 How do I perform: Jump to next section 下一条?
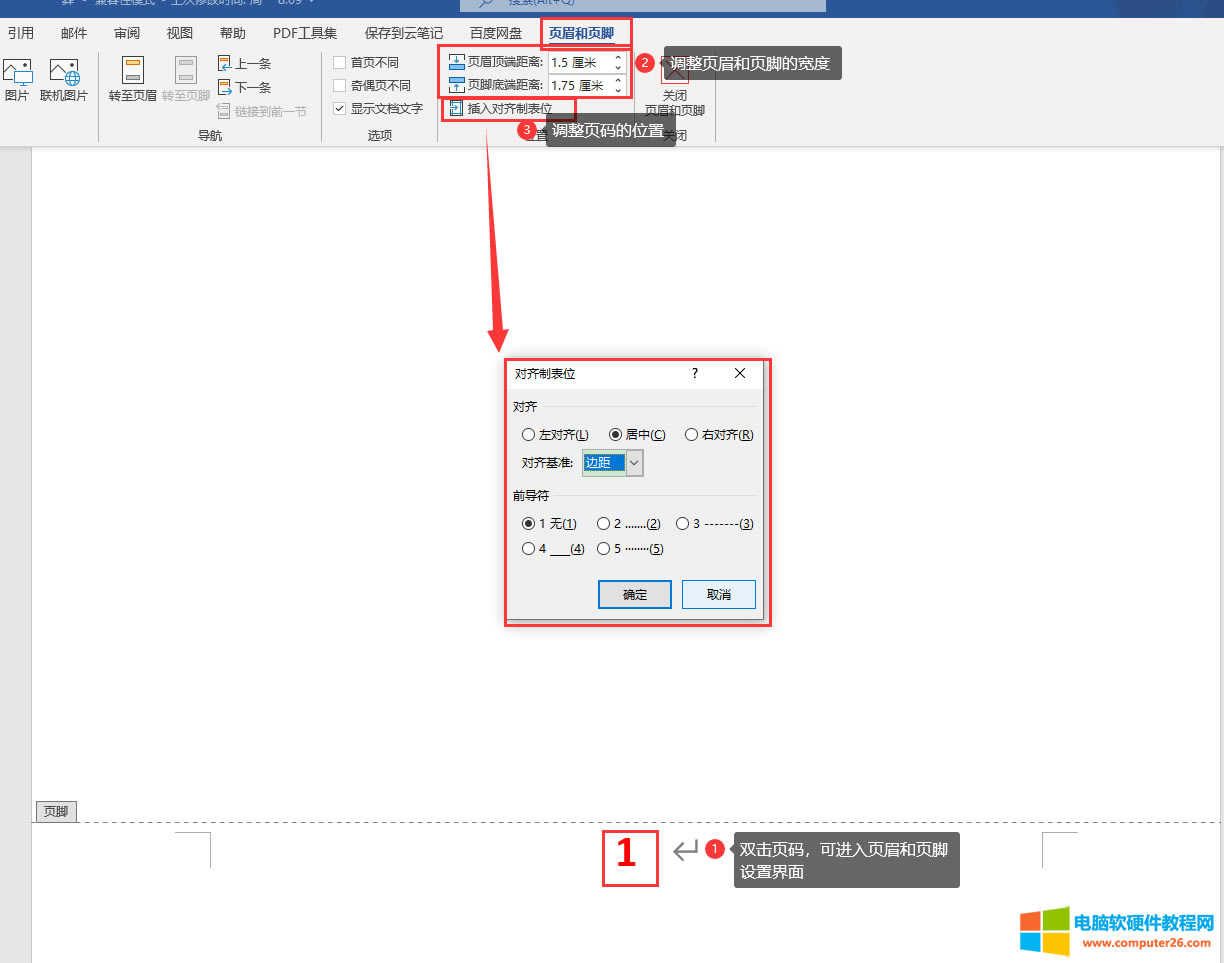[x=244, y=87]
